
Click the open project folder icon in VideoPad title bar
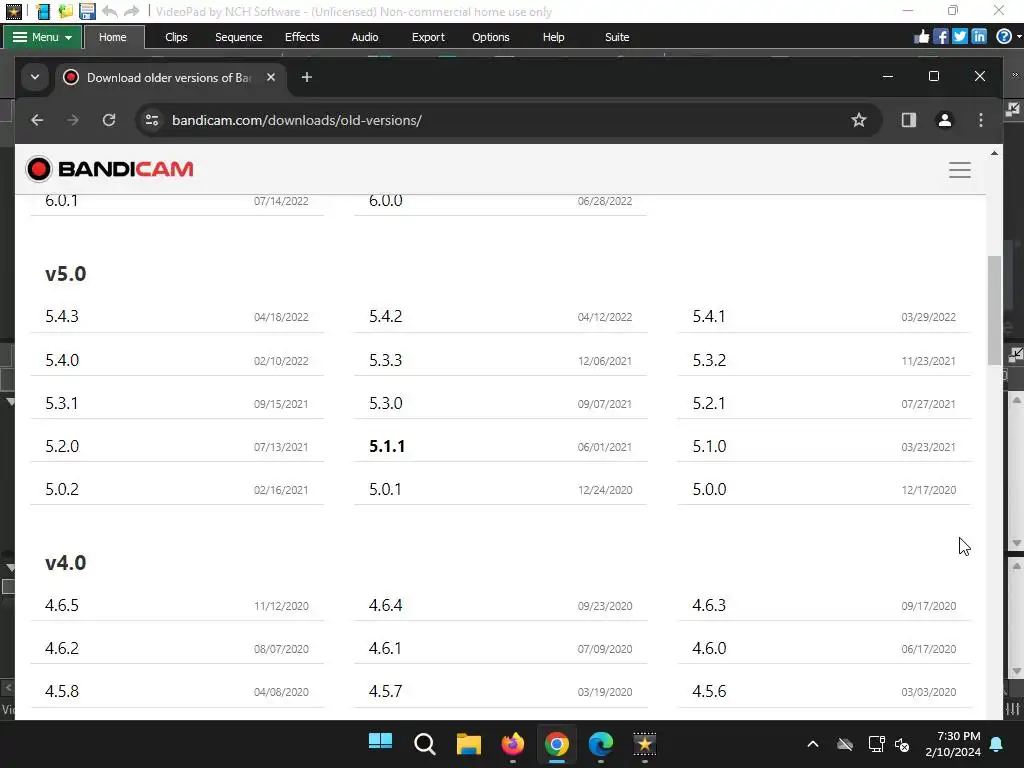(65, 11)
